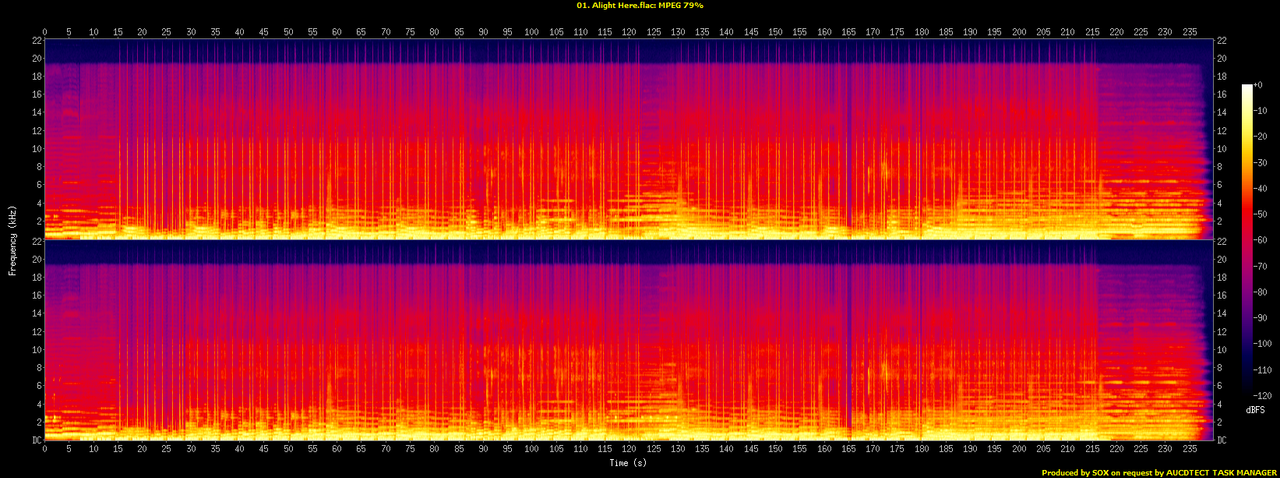Click the "100" tick on the top time axis

click(532, 31)
